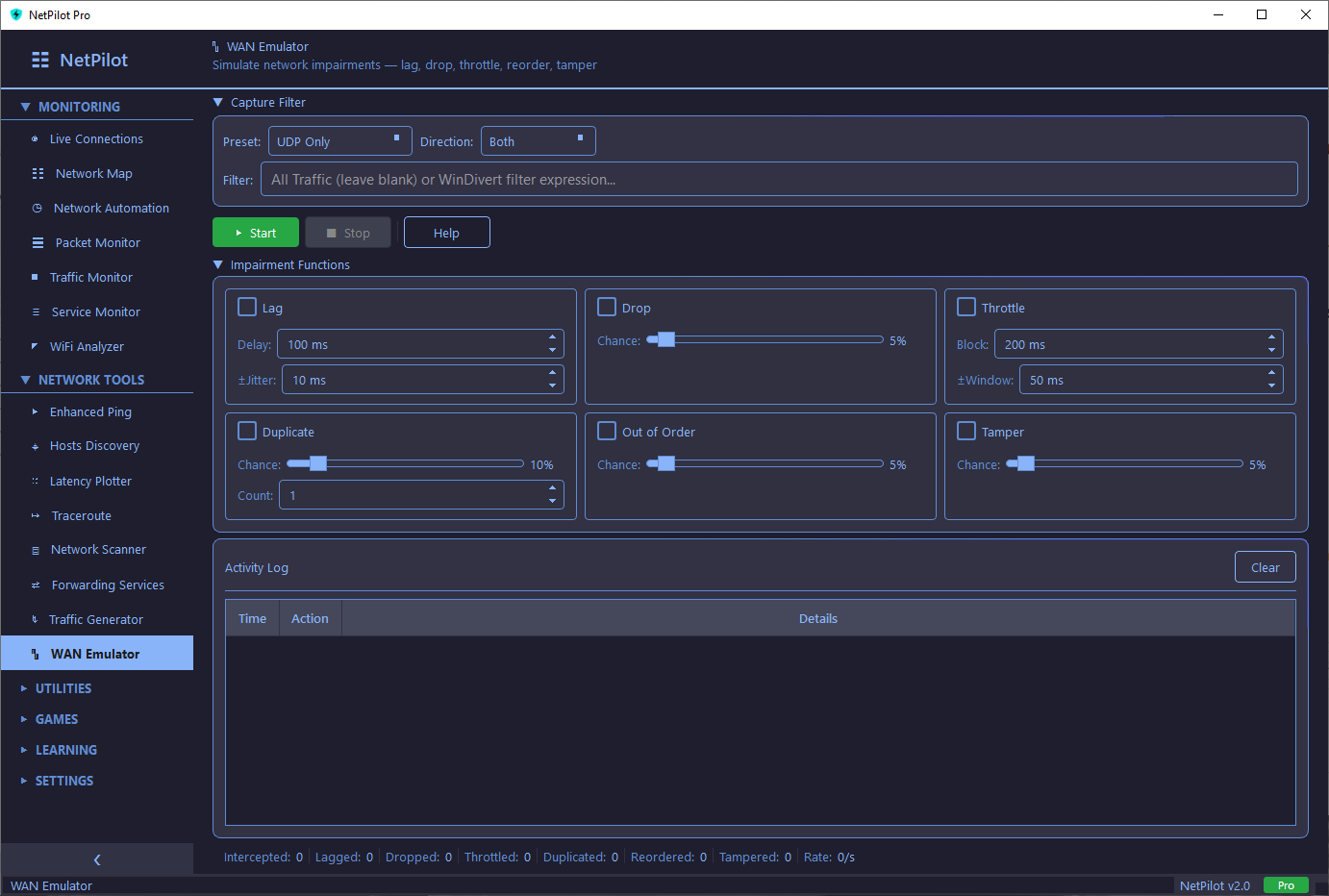Toggle the Tamper checkbox

point(965,431)
